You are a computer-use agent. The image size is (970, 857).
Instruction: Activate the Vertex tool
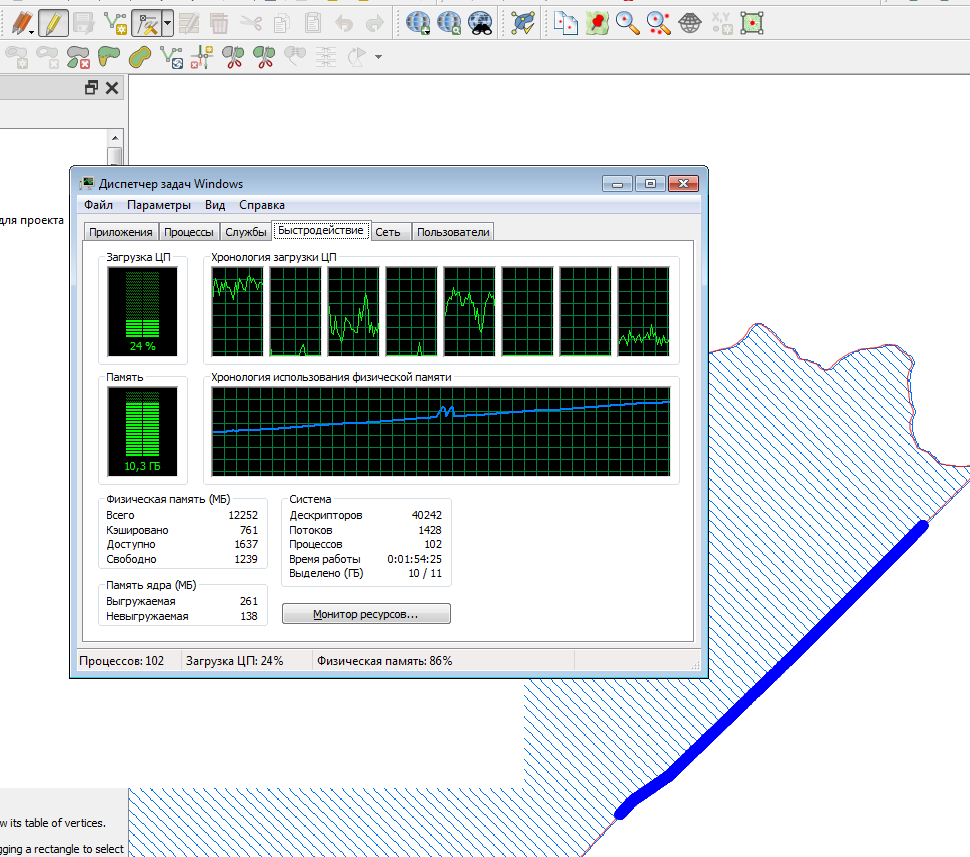tap(147, 22)
